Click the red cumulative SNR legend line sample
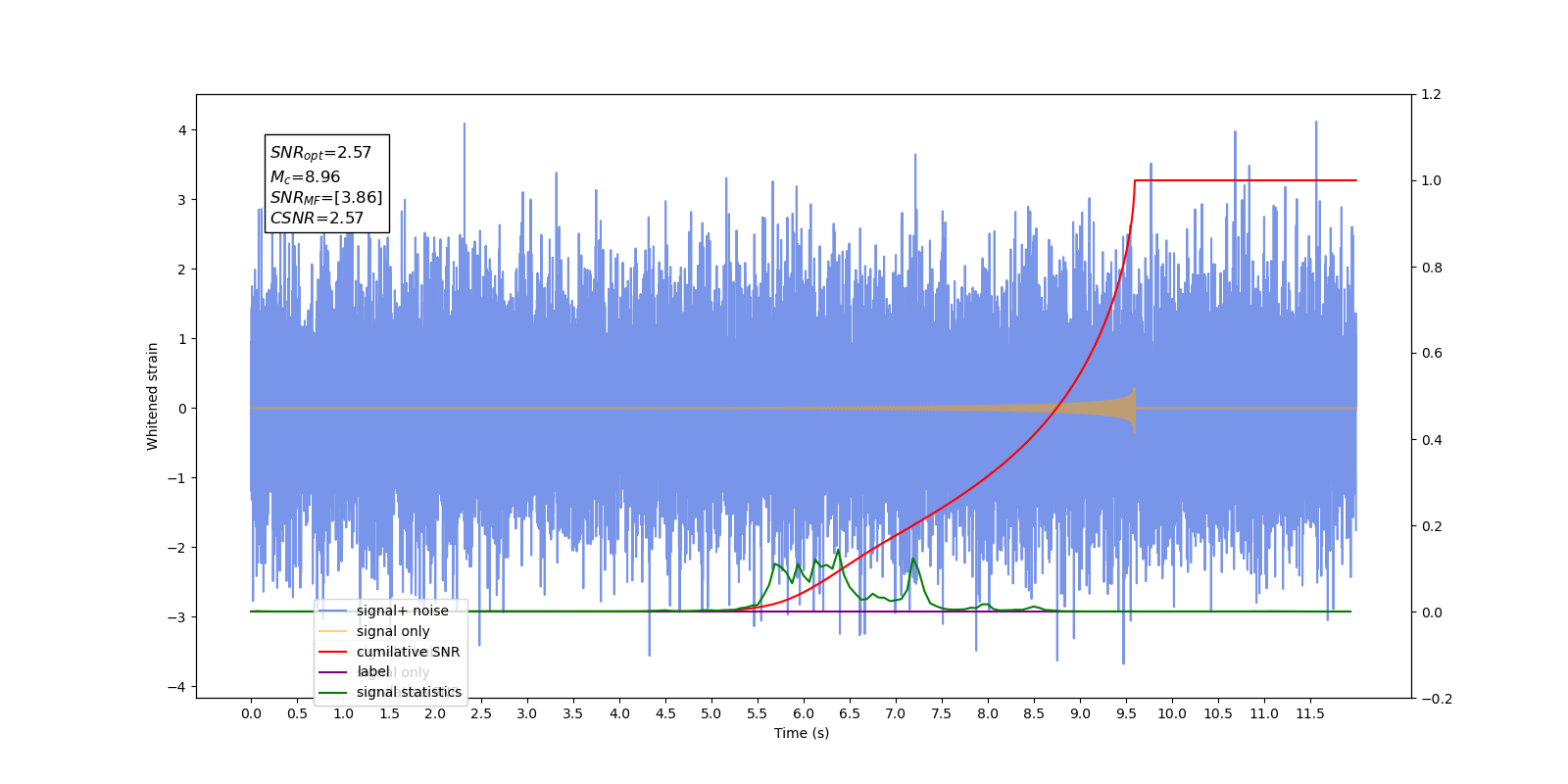1568x784 pixels. click(333, 652)
